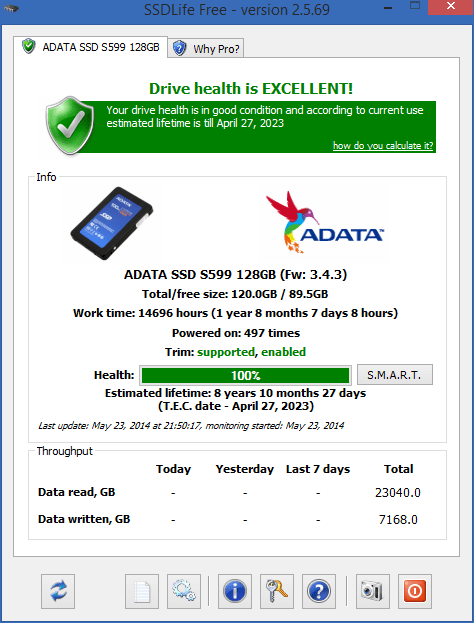
Task: Click the 'T.E.C. date - April 27, 2023' text
Action: click(236, 406)
